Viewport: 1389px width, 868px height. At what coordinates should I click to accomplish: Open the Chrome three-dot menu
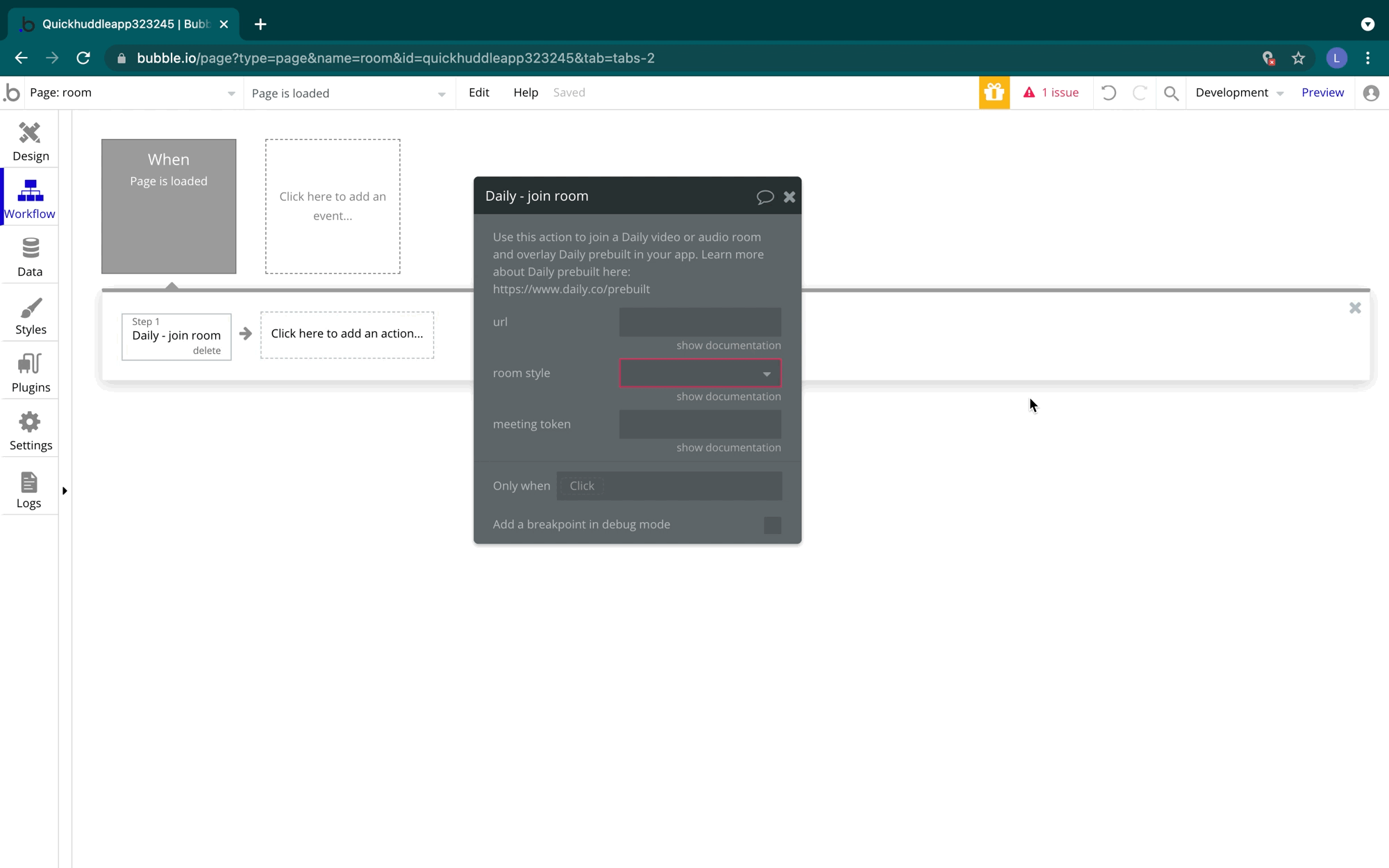point(1367,58)
